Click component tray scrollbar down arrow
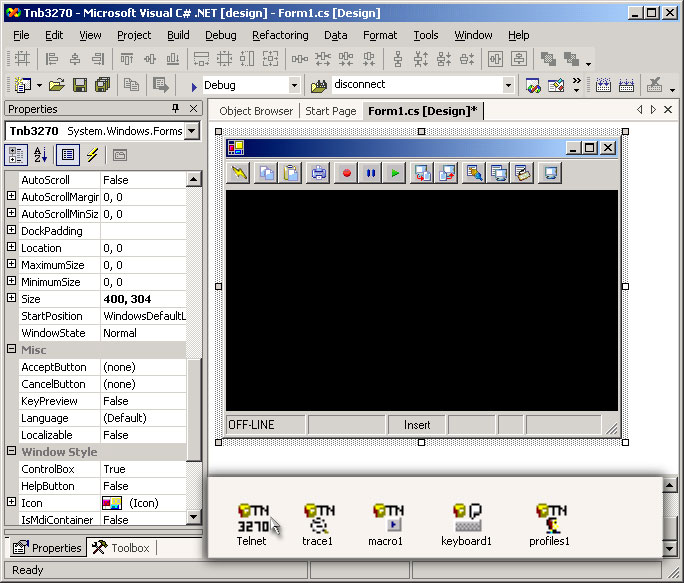This screenshot has height=583, width=684. tap(670, 548)
